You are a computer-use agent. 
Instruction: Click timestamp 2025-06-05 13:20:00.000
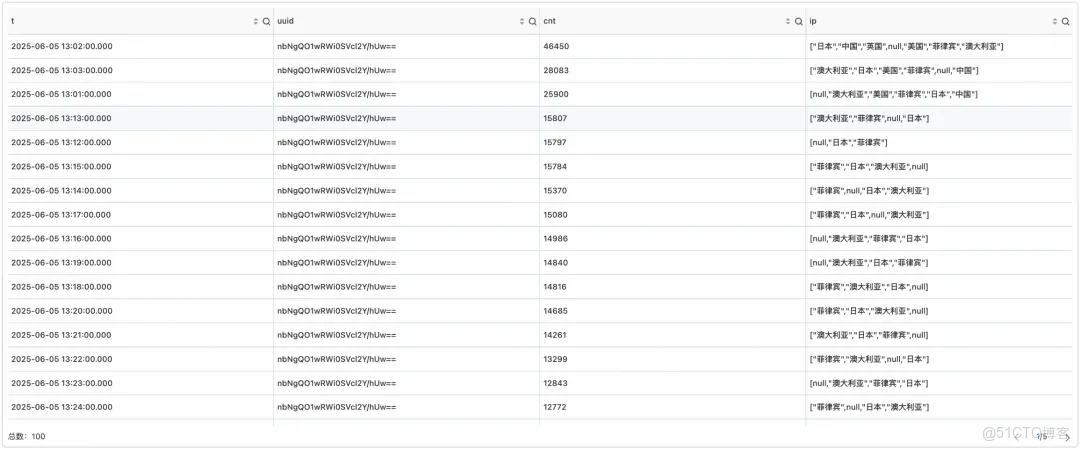click(x=61, y=311)
